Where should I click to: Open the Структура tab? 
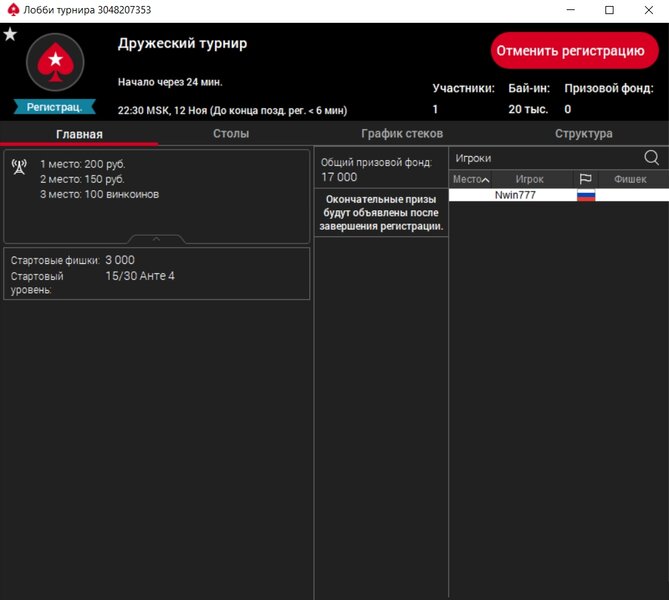pyautogui.click(x=583, y=133)
